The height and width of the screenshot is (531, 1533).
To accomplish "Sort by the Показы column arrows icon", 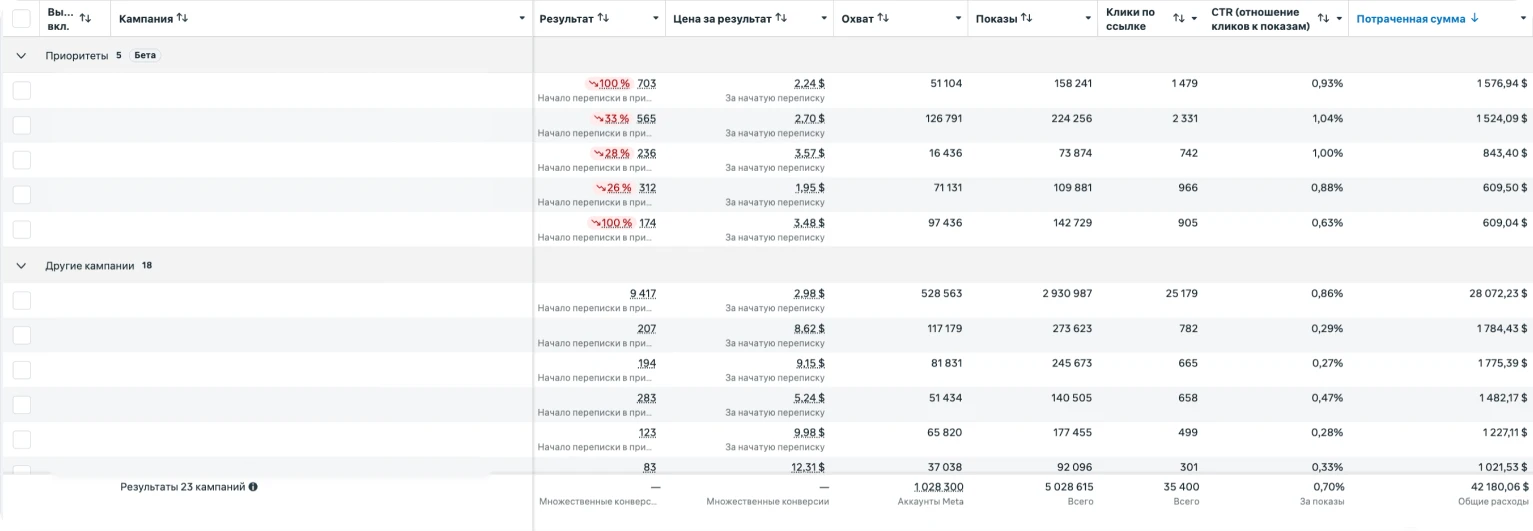I will point(1027,19).
